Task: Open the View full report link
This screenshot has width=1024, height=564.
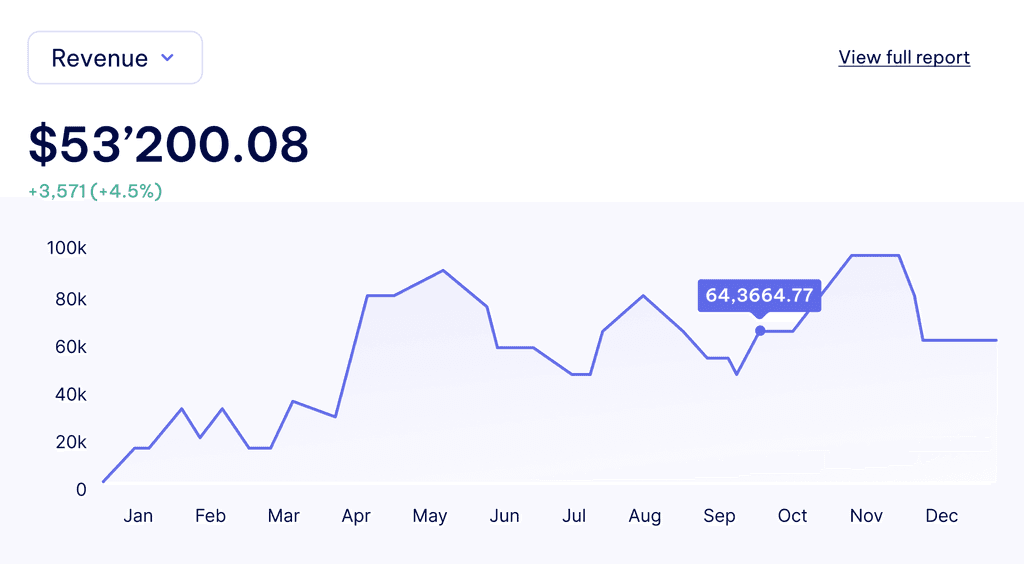Action: [904, 57]
